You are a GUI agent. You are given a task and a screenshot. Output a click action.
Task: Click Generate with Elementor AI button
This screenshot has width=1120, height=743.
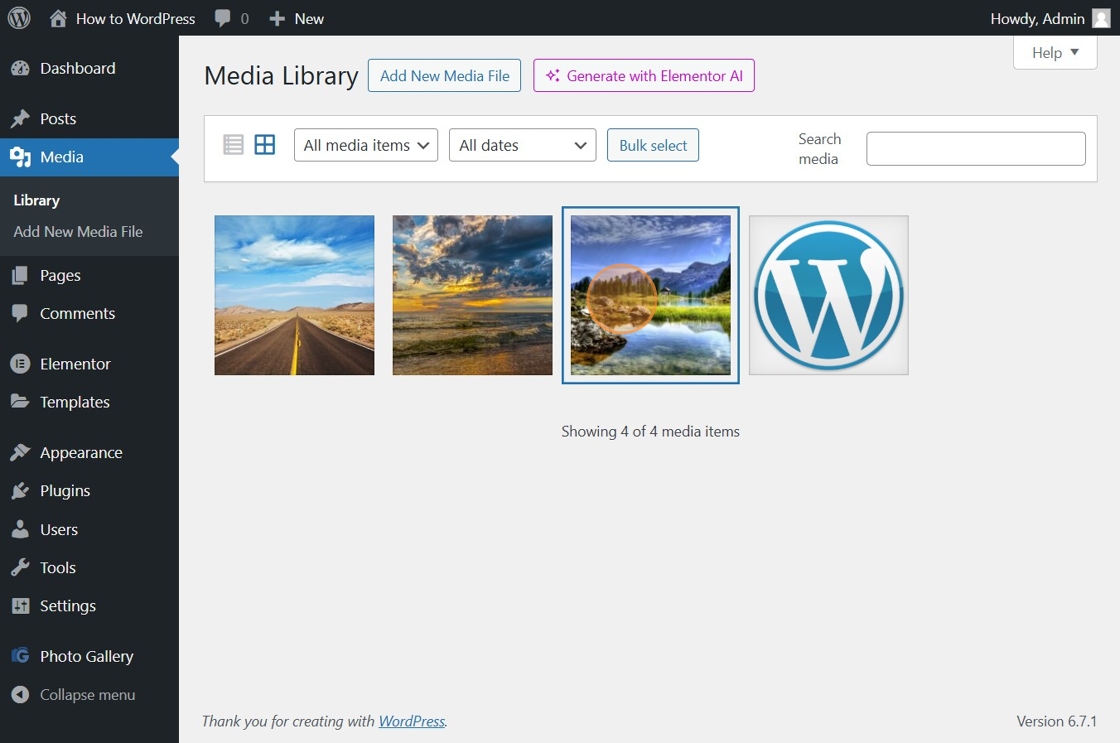(644, 76)
